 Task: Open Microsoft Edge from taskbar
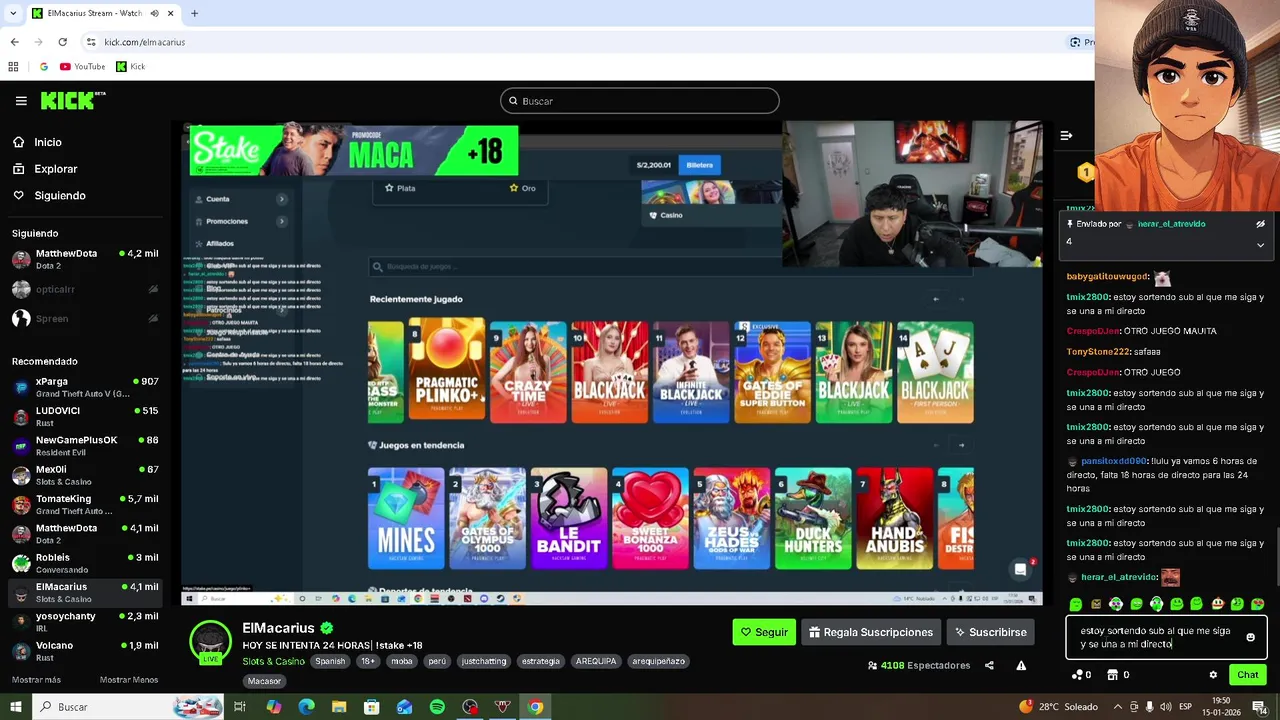[306, 707]
